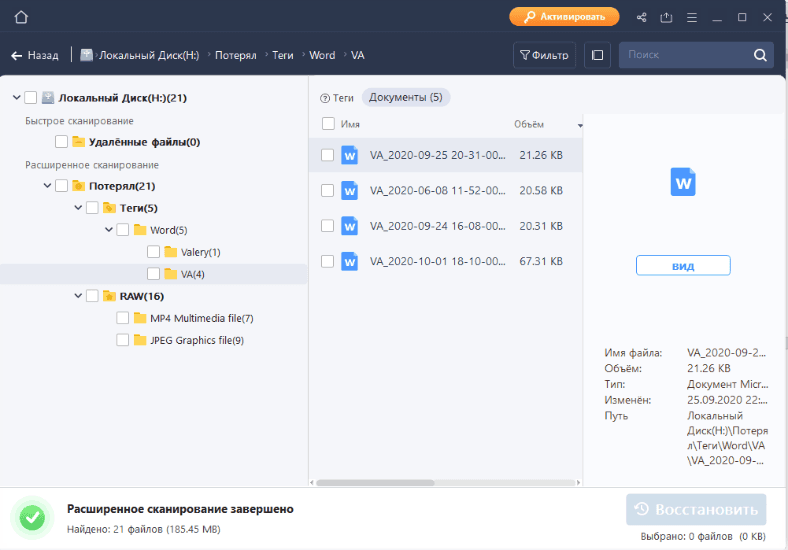Screen dimensions: 788x550
Task: Enable the select-all checkbox beside Имя
Action: 328,124
